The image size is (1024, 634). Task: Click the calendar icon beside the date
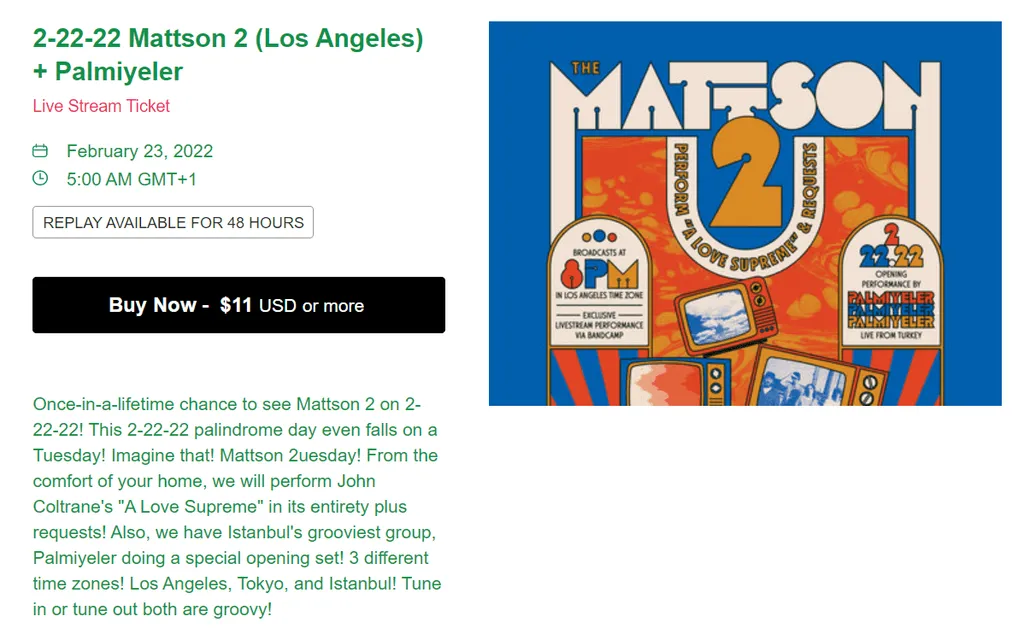coord(40,151)
